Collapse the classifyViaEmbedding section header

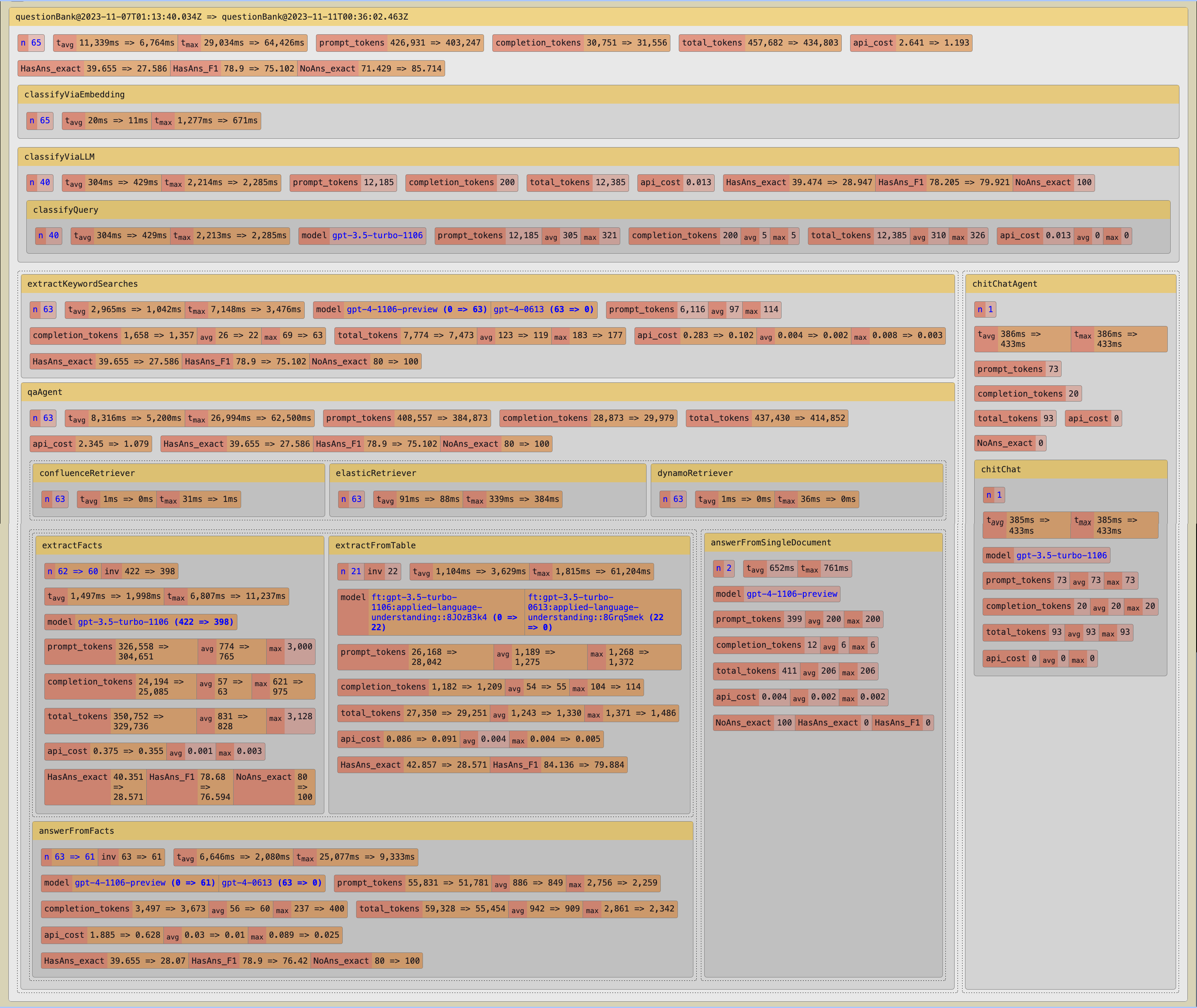pos(74,95)
